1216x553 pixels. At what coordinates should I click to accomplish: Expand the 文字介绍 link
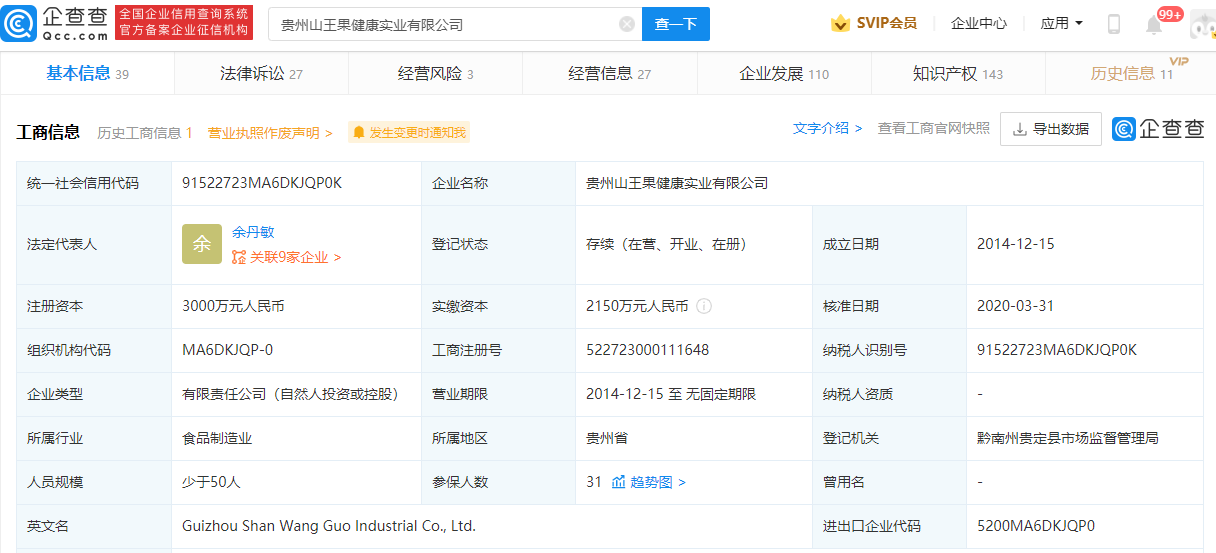tap(827, 128)
